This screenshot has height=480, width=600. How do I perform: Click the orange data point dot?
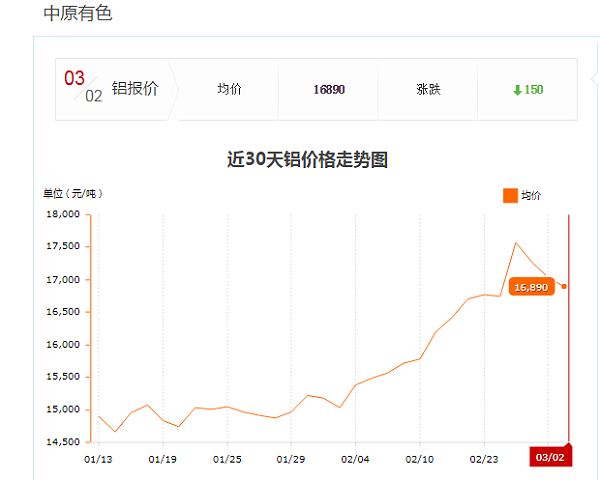564,287
